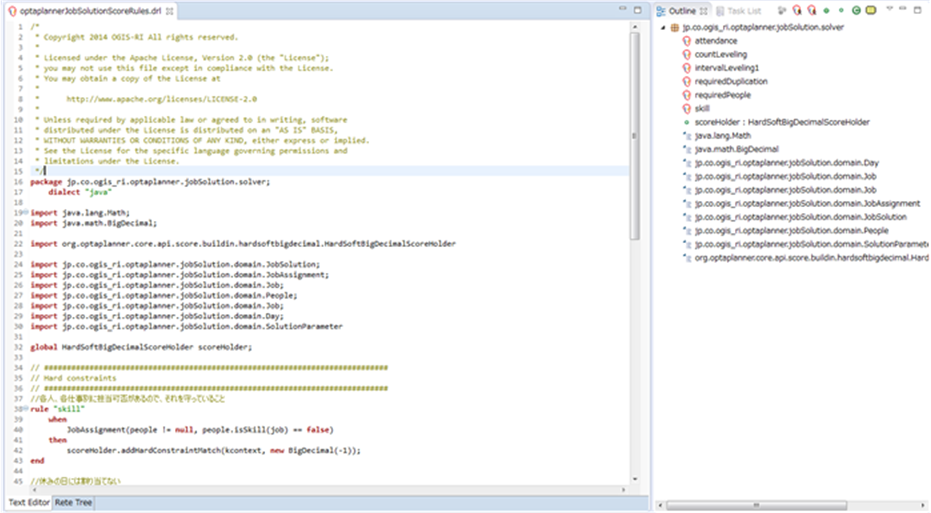Click the rule icon beside requiredPeople

point(687,95)
